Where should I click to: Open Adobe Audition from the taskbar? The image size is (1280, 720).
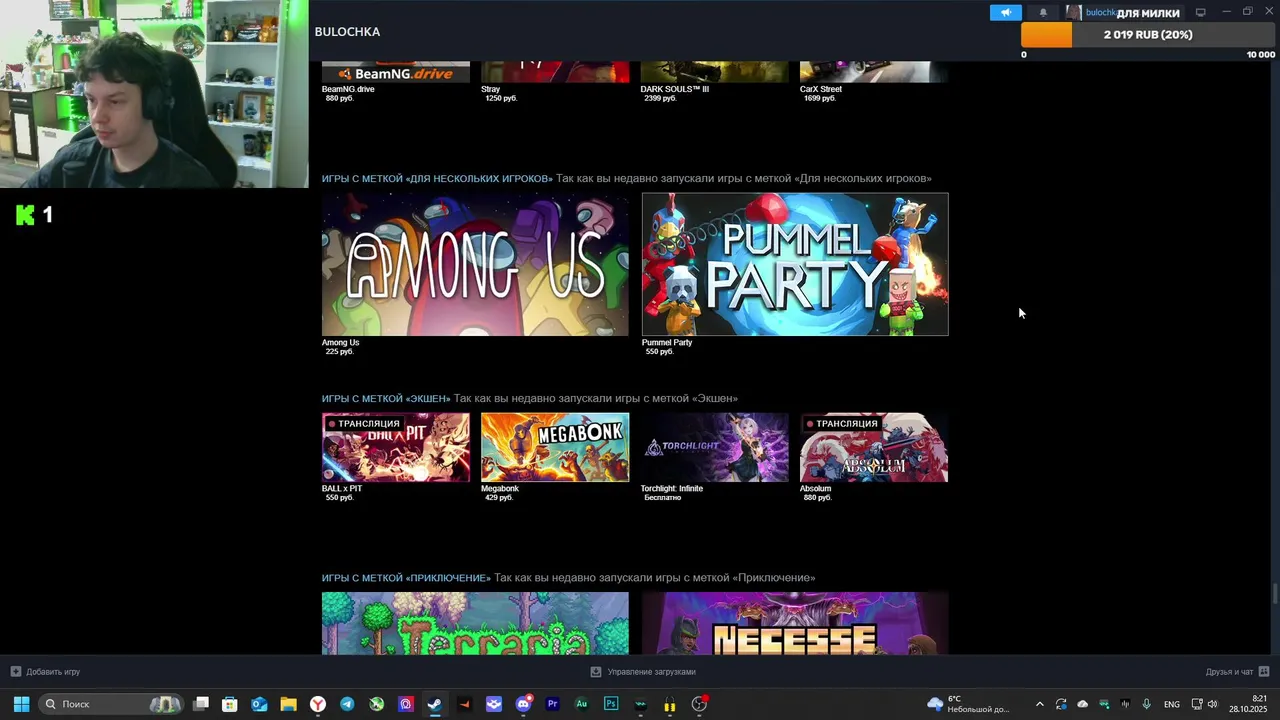pos(582,704)
